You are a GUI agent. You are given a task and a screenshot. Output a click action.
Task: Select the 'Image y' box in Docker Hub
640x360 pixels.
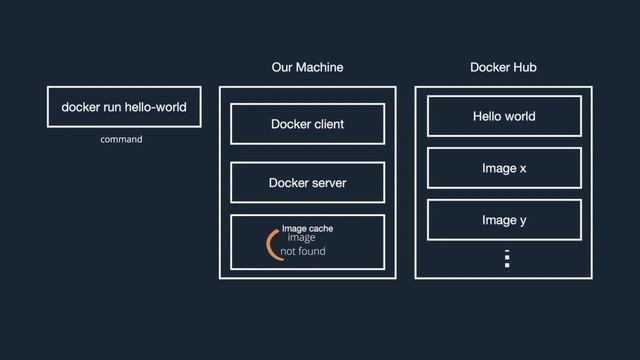tap(504, 220)
